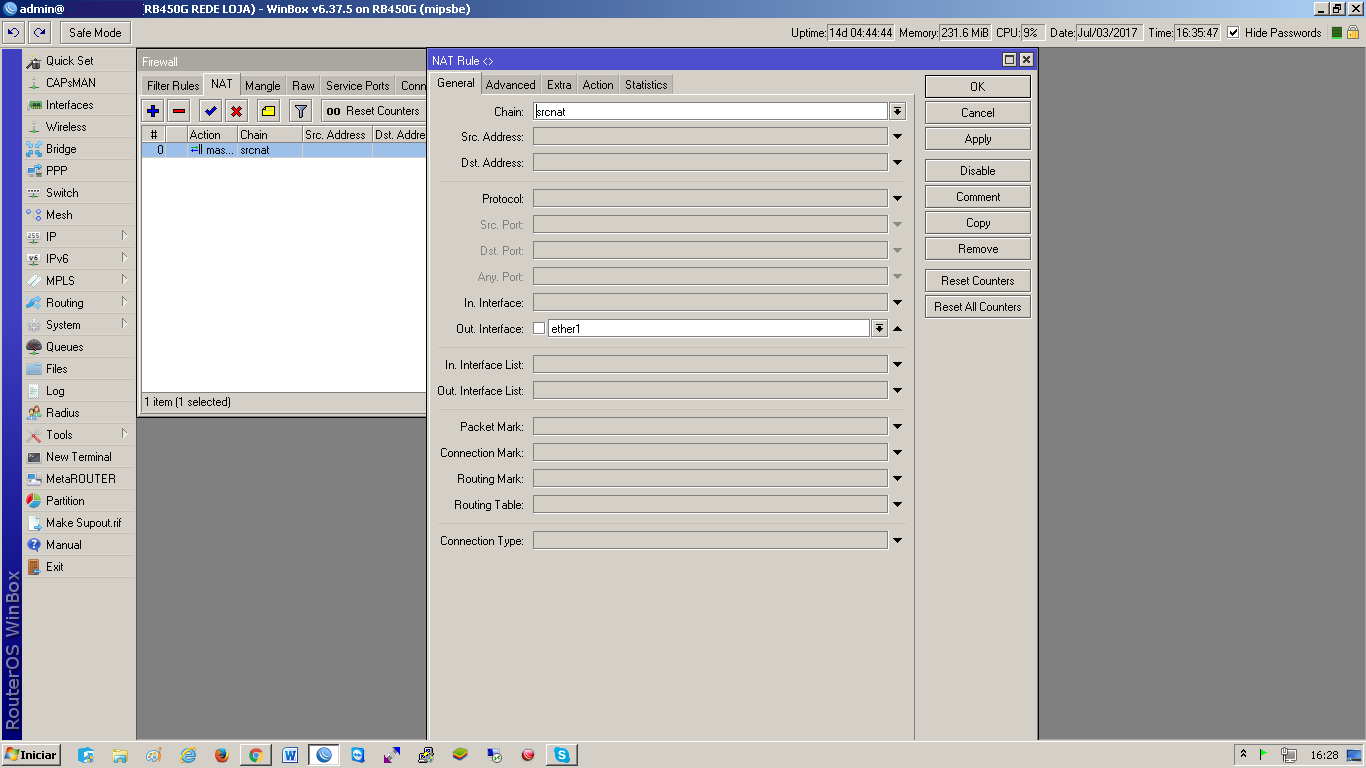Expand the Src. Address field arrow

tap(897, 137)
